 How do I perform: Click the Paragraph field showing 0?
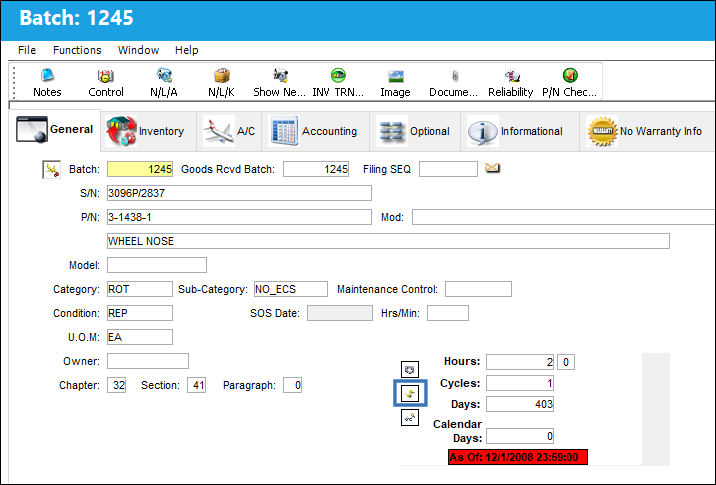click(293, 385)
